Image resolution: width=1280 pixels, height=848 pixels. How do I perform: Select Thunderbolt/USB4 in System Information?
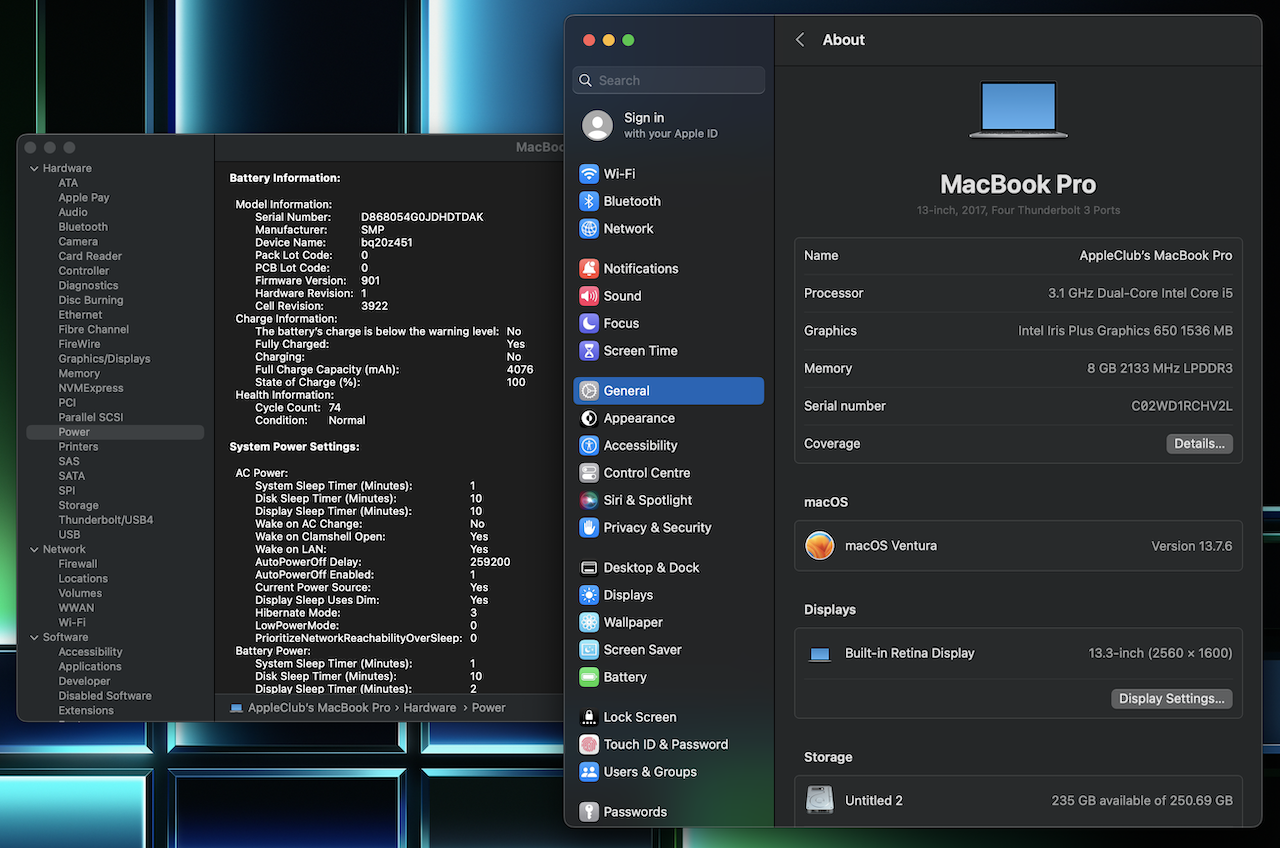(106, 520)
